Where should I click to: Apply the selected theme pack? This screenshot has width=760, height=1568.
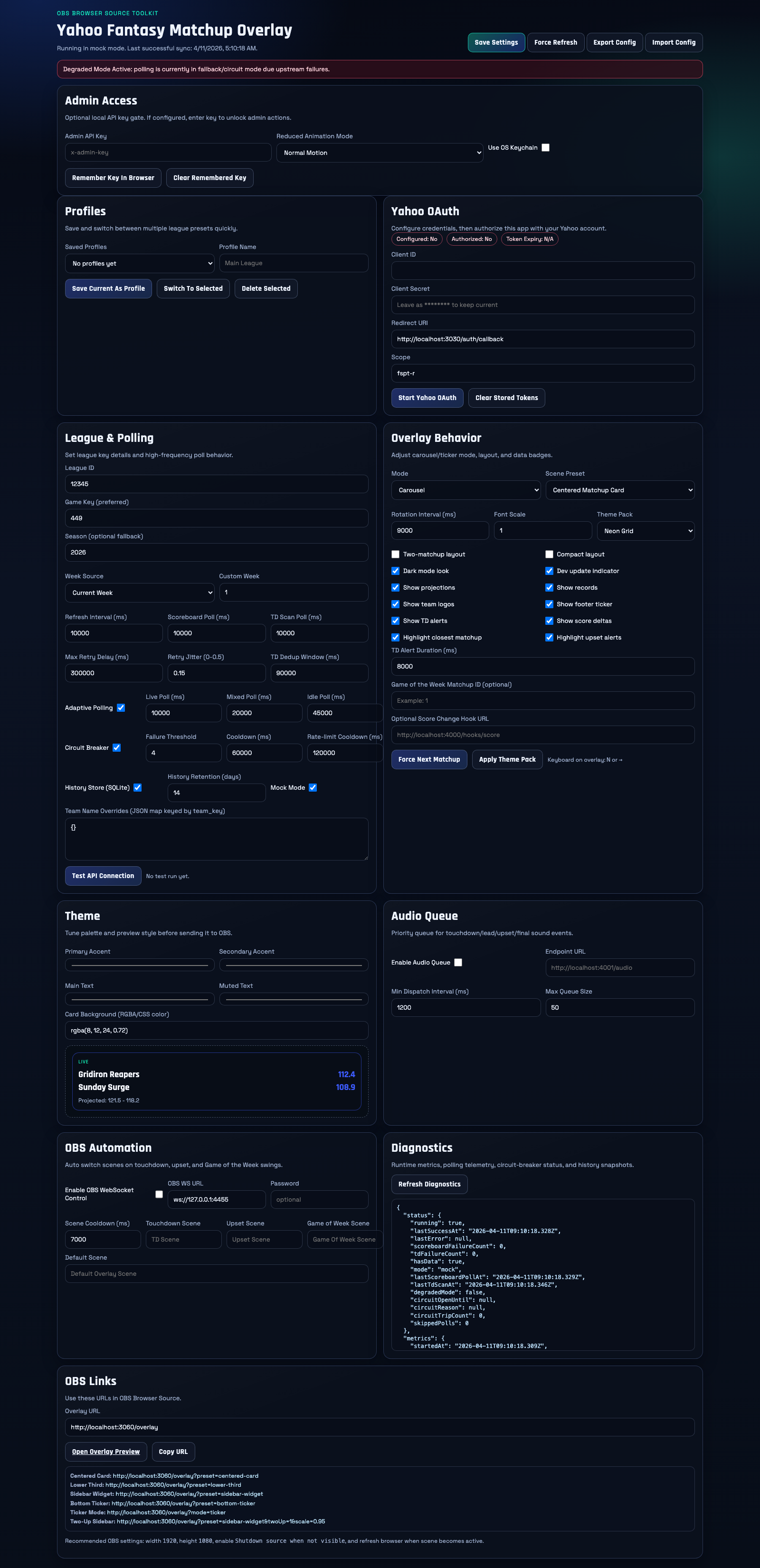tap(506, 759)
